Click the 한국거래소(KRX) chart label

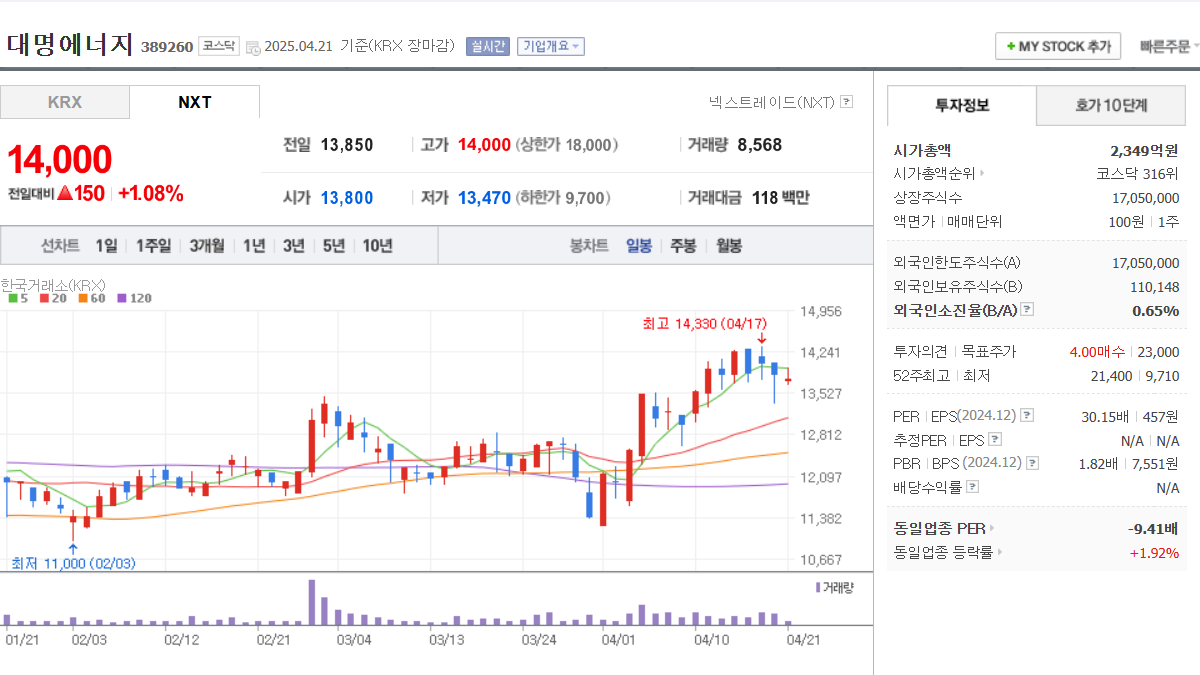(53, 284)
